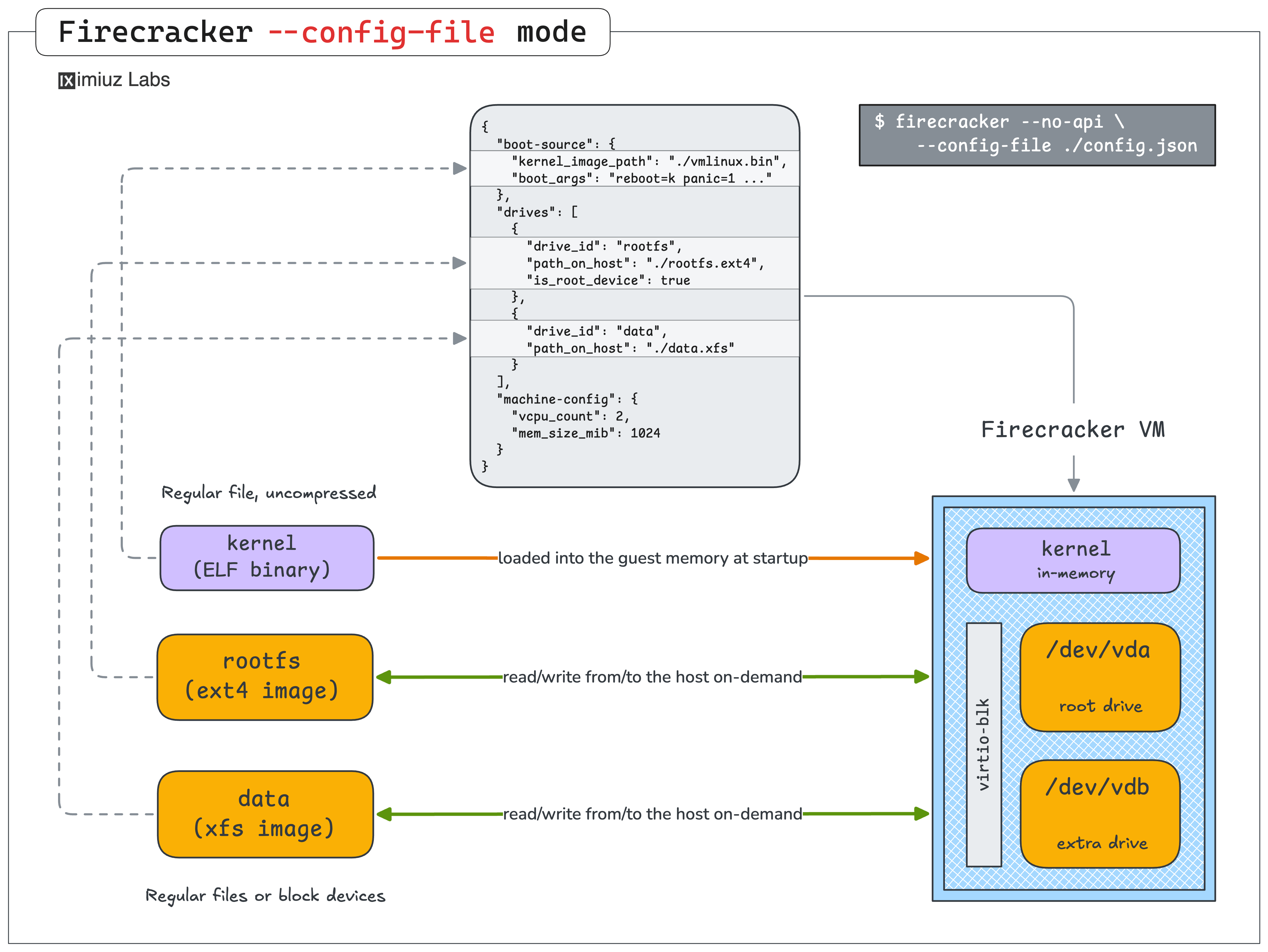1268x952 pixels.
Task: Click the /dev/vdb extra drive box
Action: click(1100, 814)
